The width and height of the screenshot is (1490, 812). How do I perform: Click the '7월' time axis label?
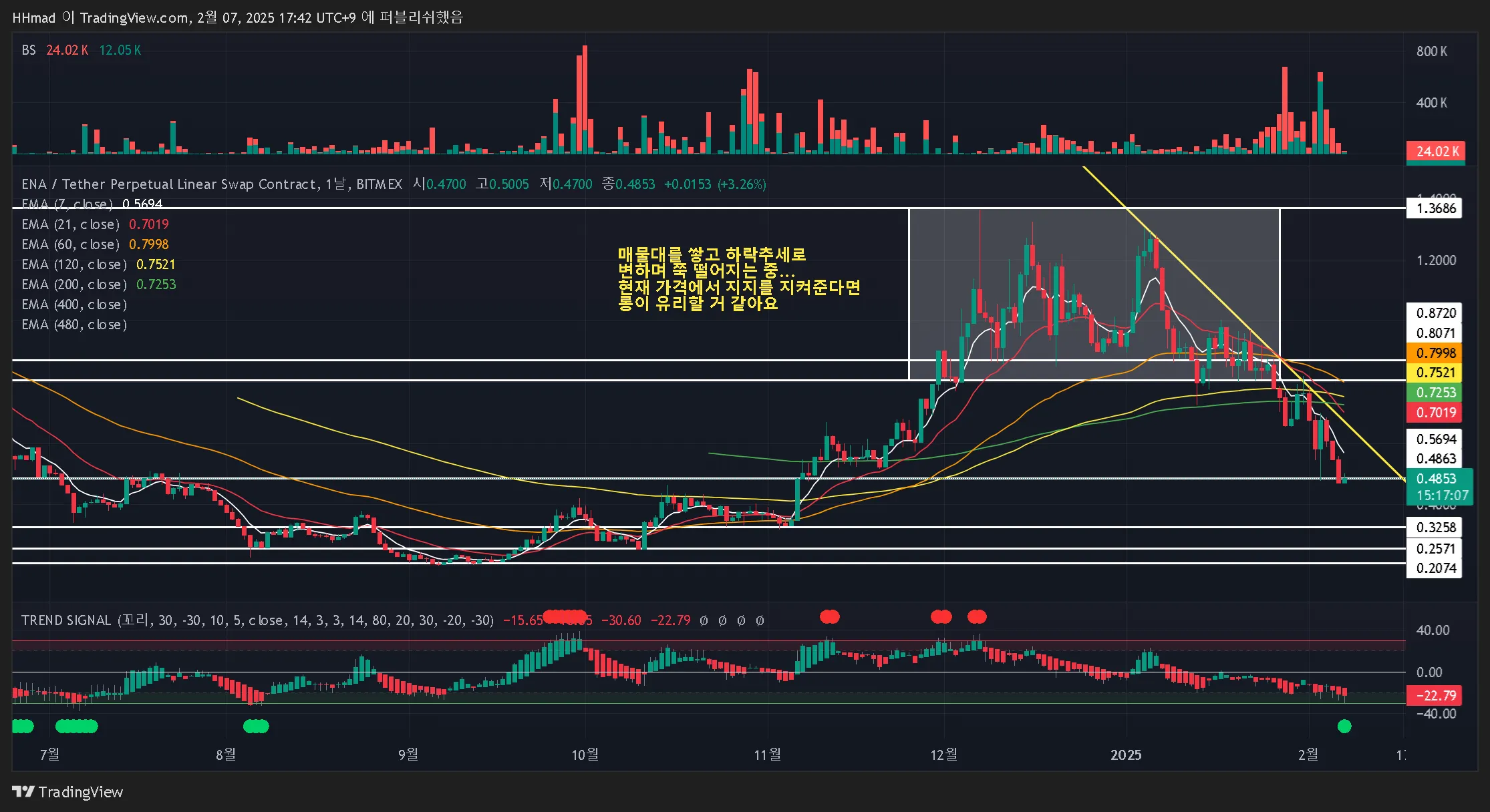50,755
